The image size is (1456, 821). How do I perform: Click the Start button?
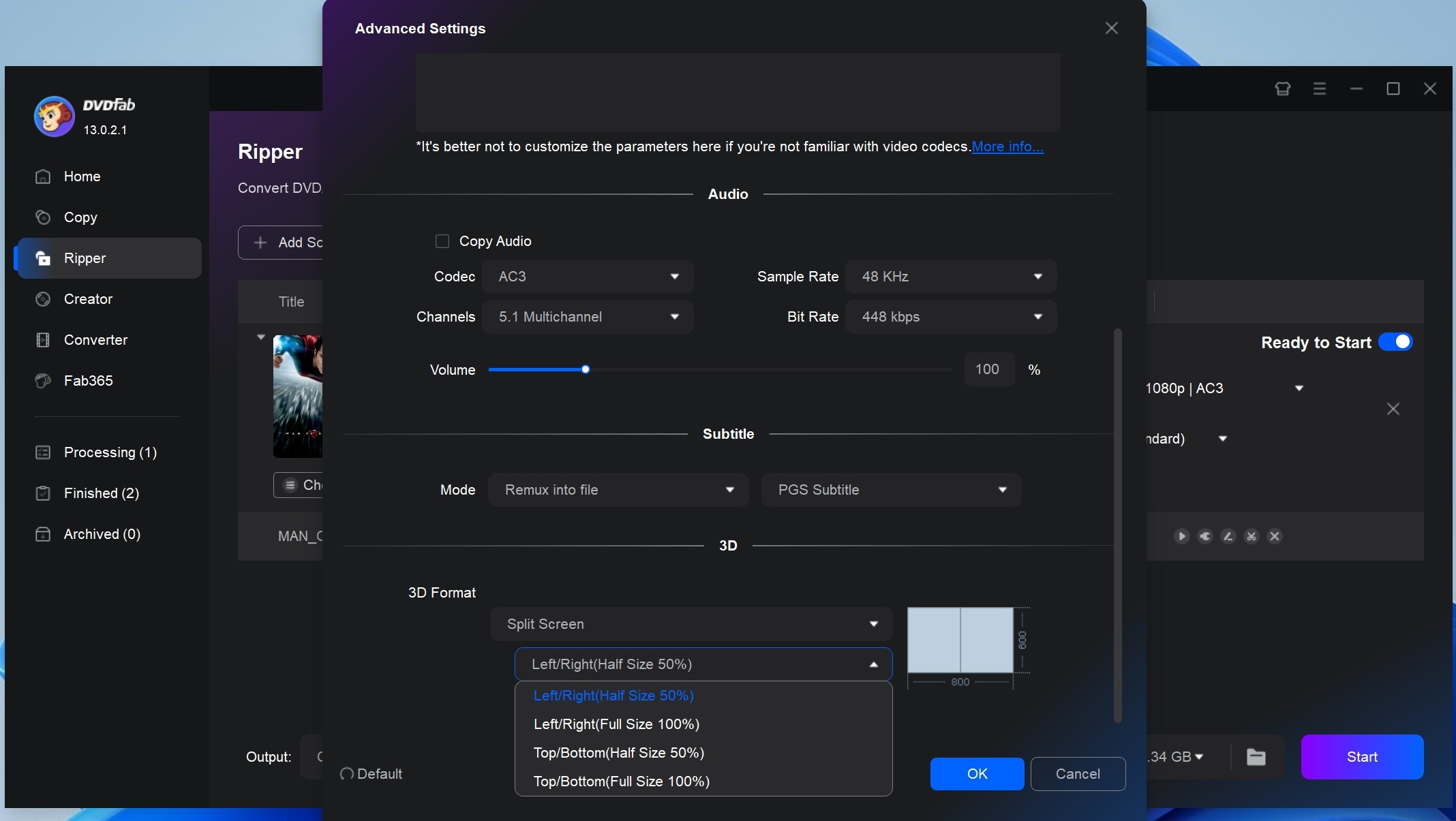click(1362, 756)
